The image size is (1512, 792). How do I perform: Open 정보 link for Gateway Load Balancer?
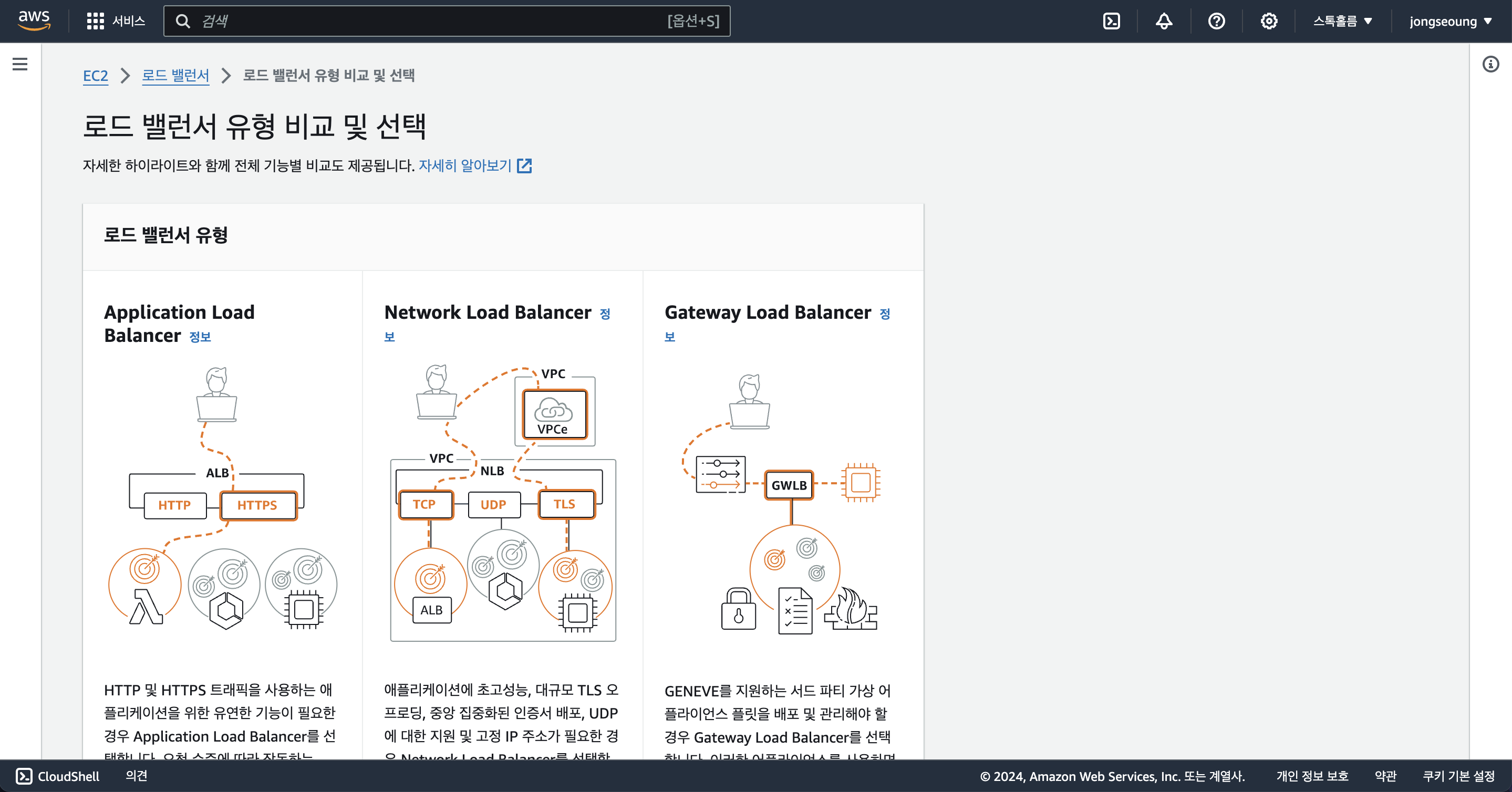pyautogui.click(x=885, y=314)
